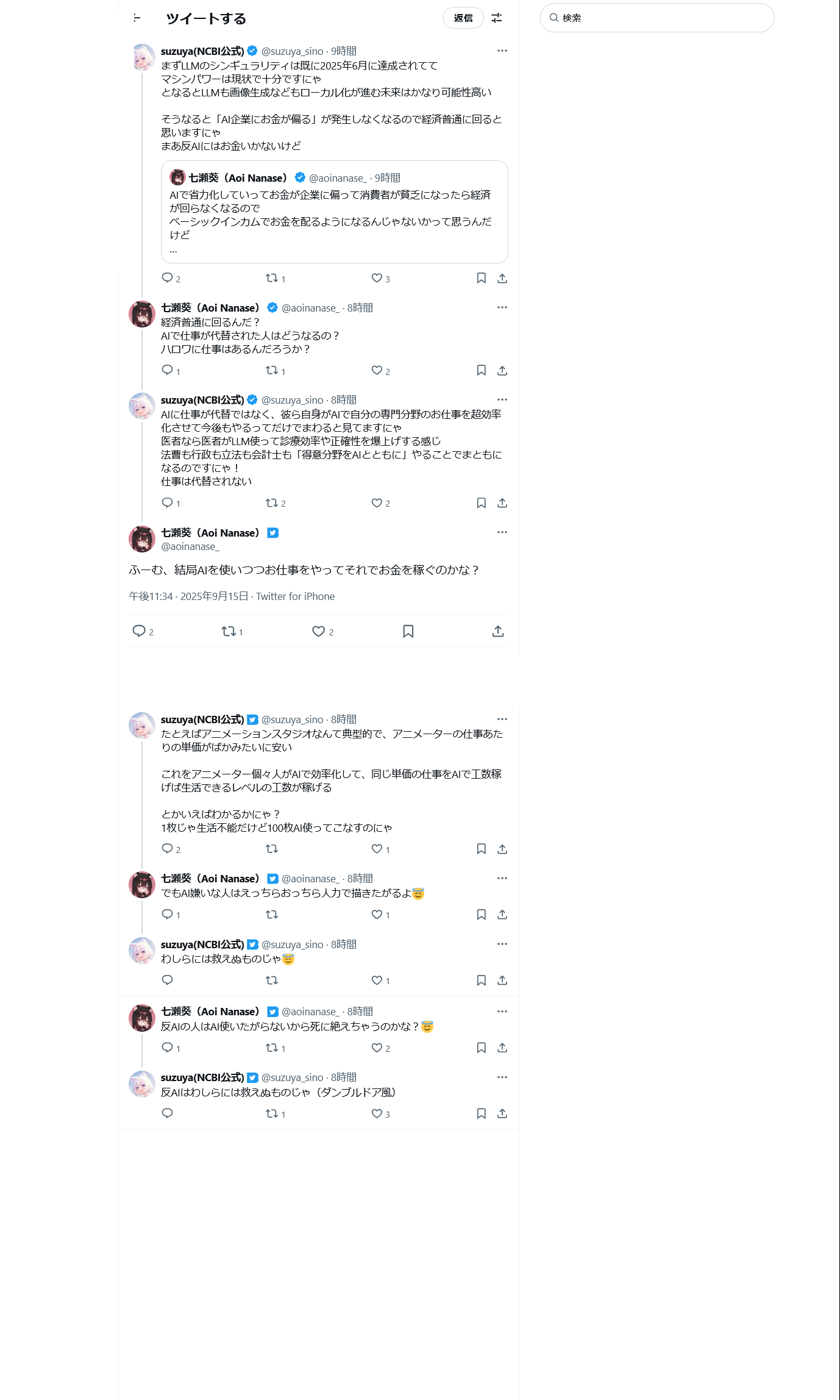This screenshot has height=1400, width=840.
Task: Bookmark the main tweet posted at 午後11:34
Action: coord(408,631)
